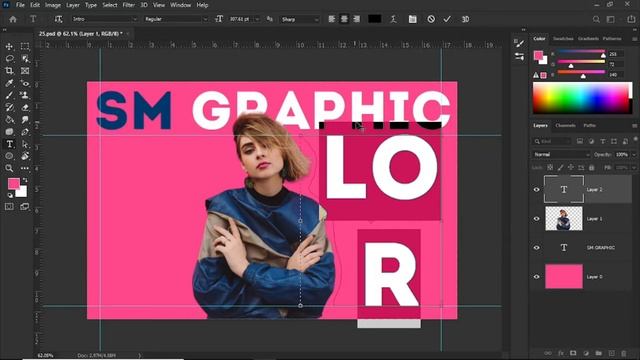Align text left
The height and width of the screenshot is (360, 640).
click(332, 19)
